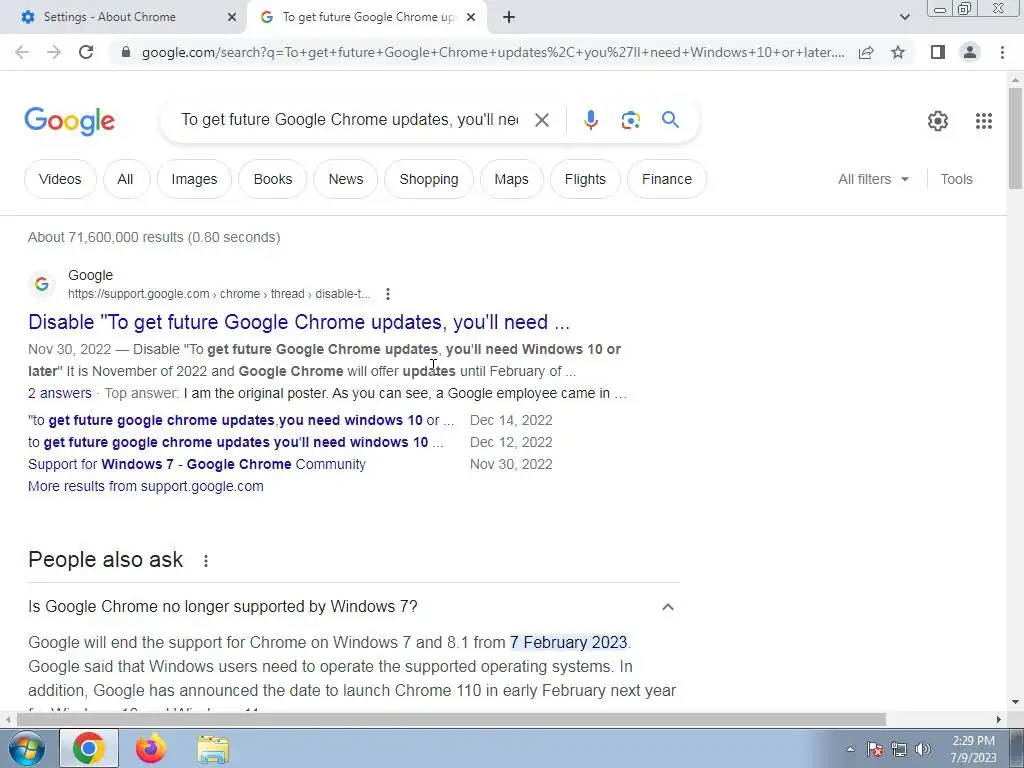Open More results from support.google.com
Image resolution: width=1024 pixels, height=768 pixels.
pos(146,487)
